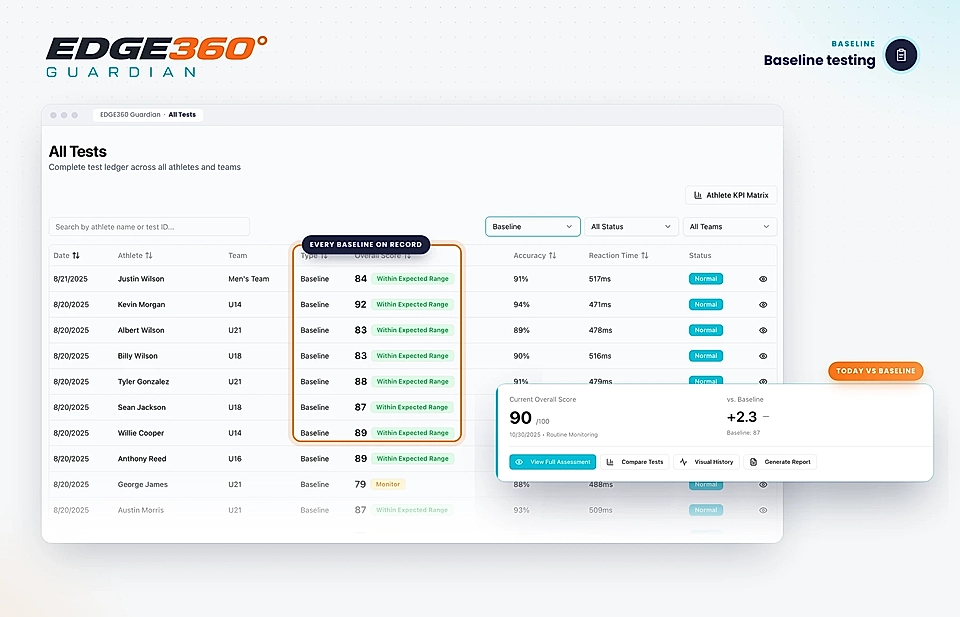The height and width of the screenshot is (617, 960).
Task: Sort by Reaction Time column arrows
Action: 645,255
